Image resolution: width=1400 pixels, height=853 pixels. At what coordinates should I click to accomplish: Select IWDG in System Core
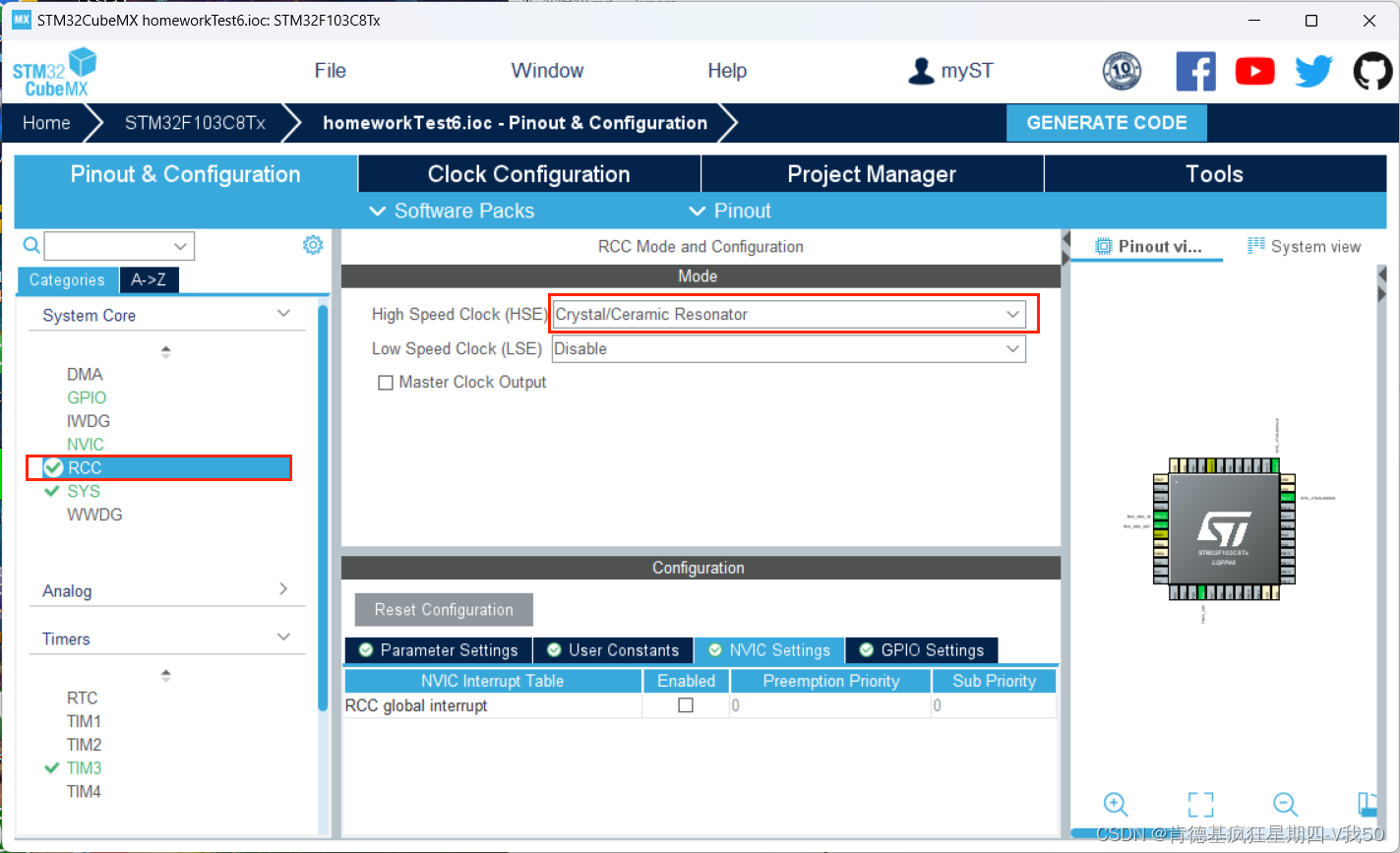coord(89,421)
